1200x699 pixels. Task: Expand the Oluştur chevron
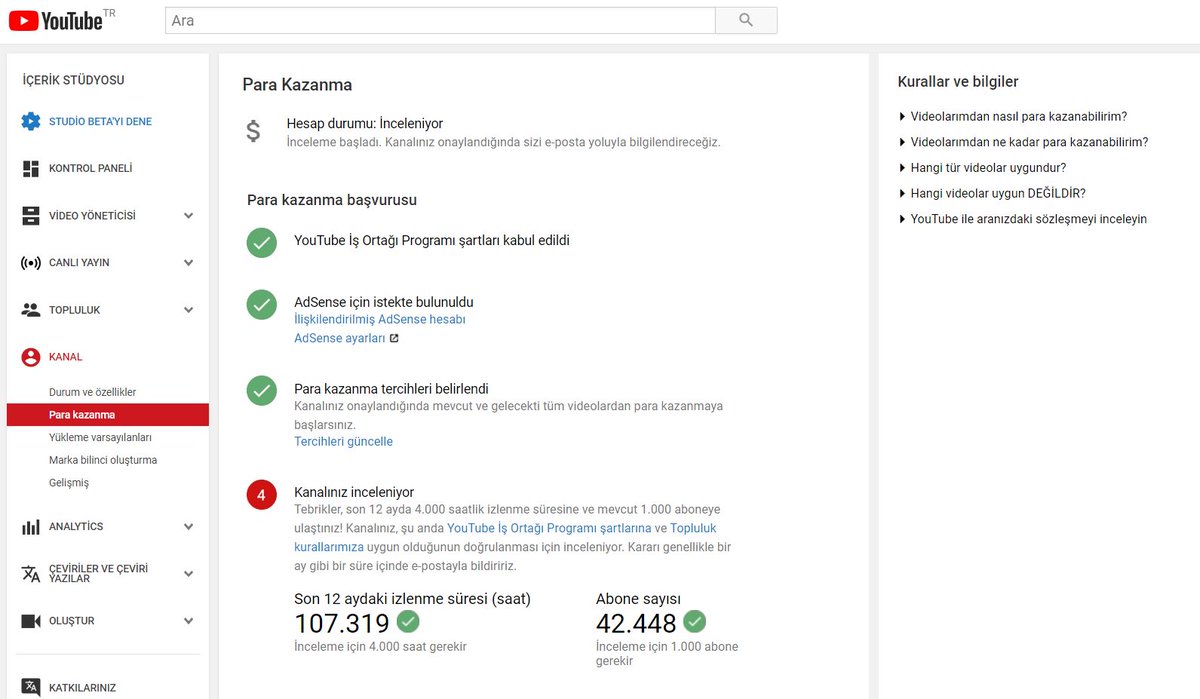(189, 621)
